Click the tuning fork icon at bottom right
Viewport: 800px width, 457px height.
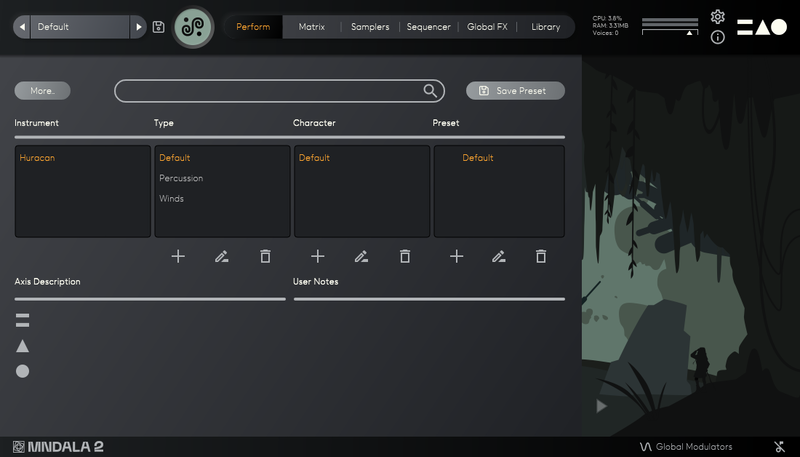[x=779, y=446]
